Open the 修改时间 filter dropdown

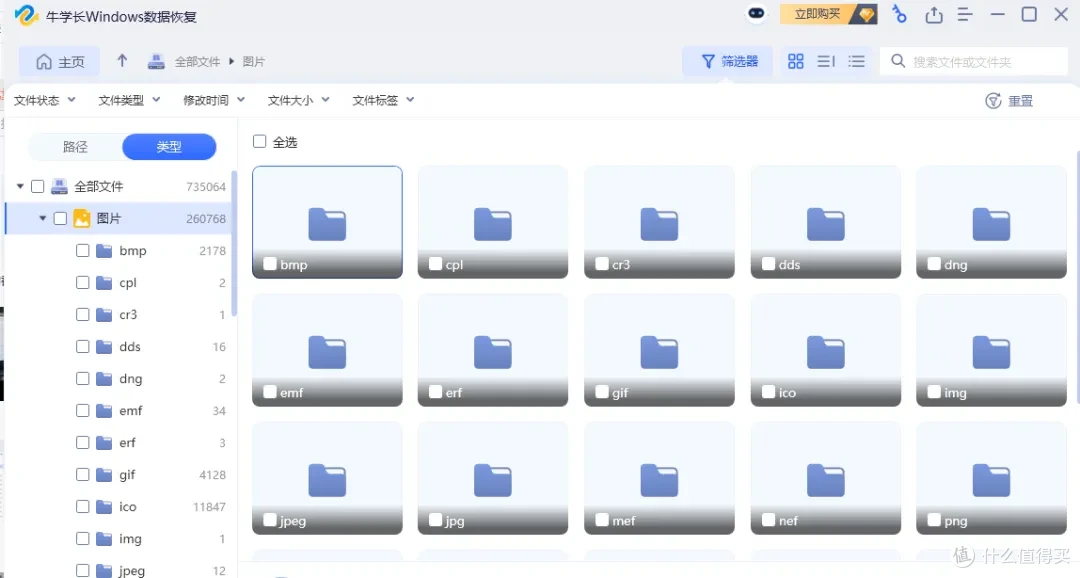tap(214, 100)
